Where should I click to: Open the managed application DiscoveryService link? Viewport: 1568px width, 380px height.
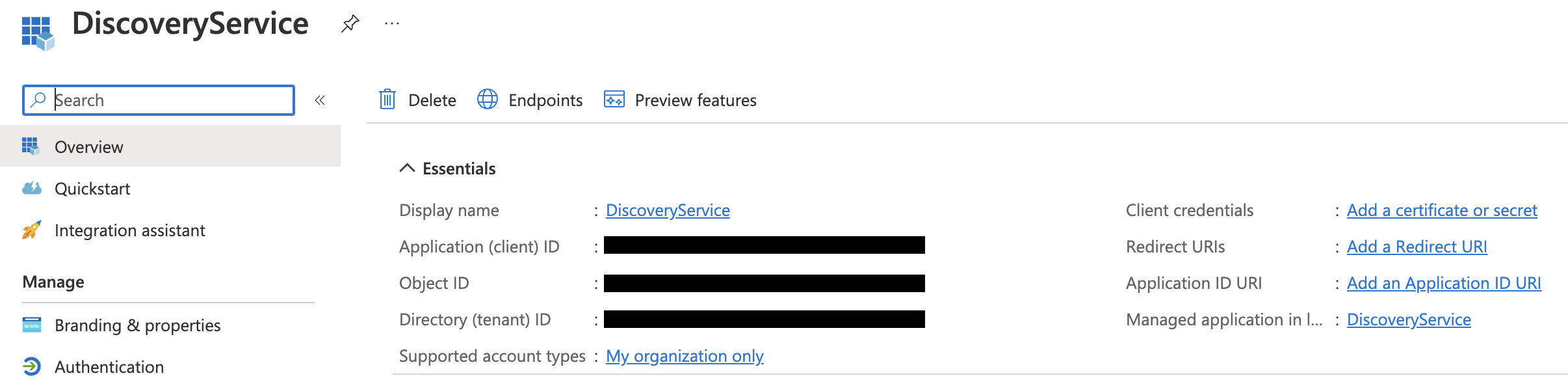[x=1408, y=319]
